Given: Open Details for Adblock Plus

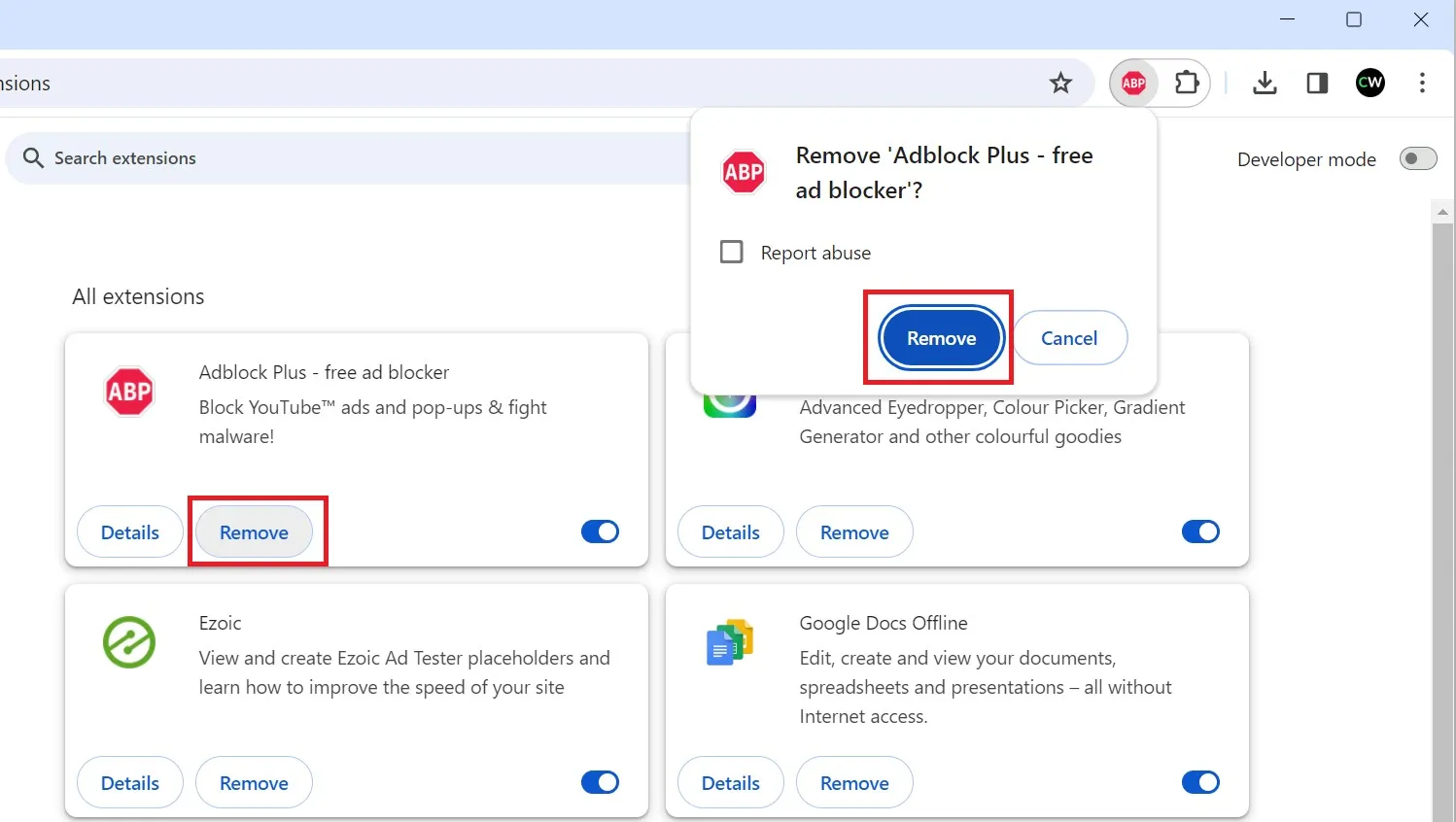Looking at the screenshot, I should (130, 532).
